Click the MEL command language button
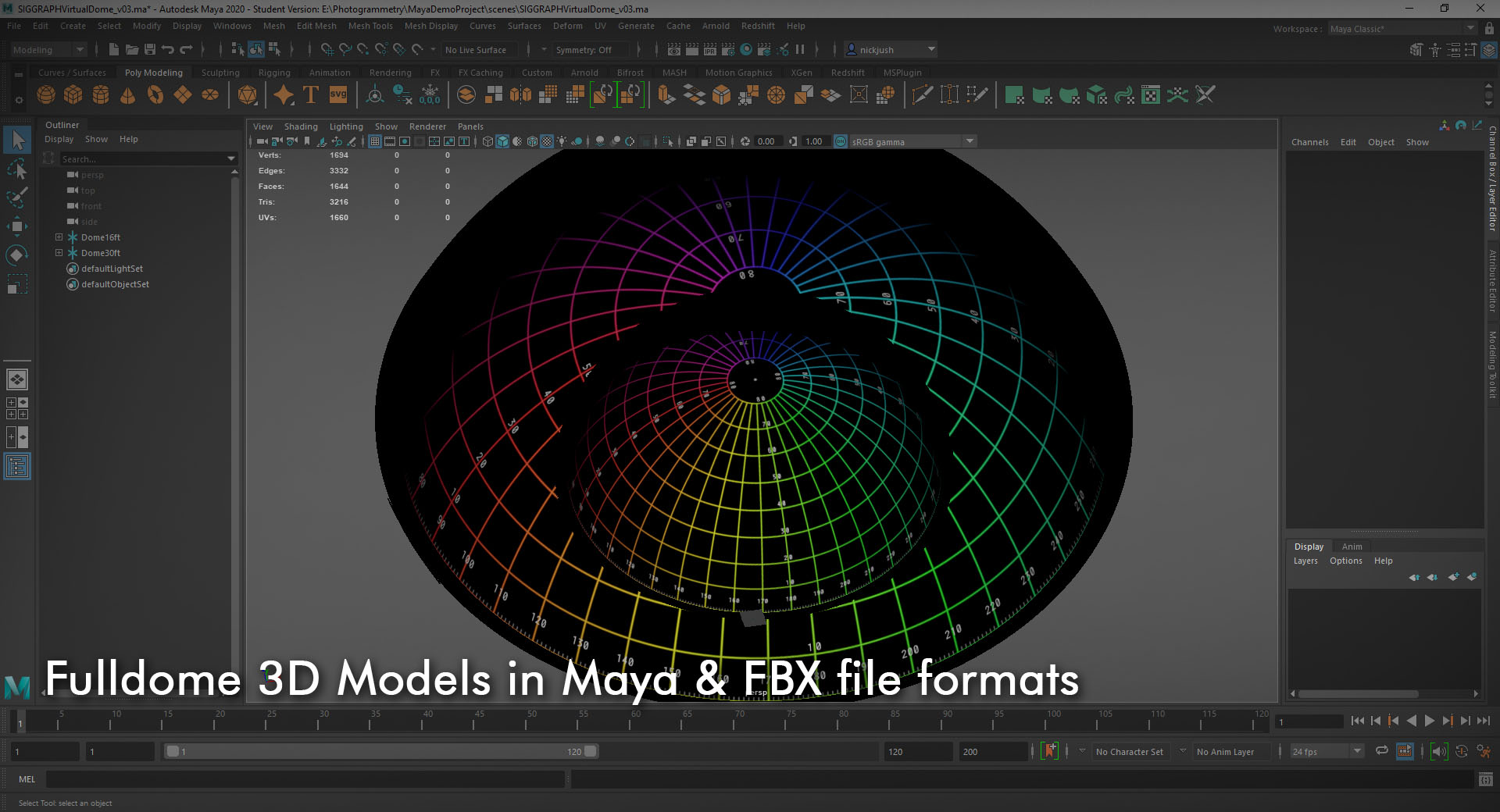1500x812 pixels. [27, 779]
